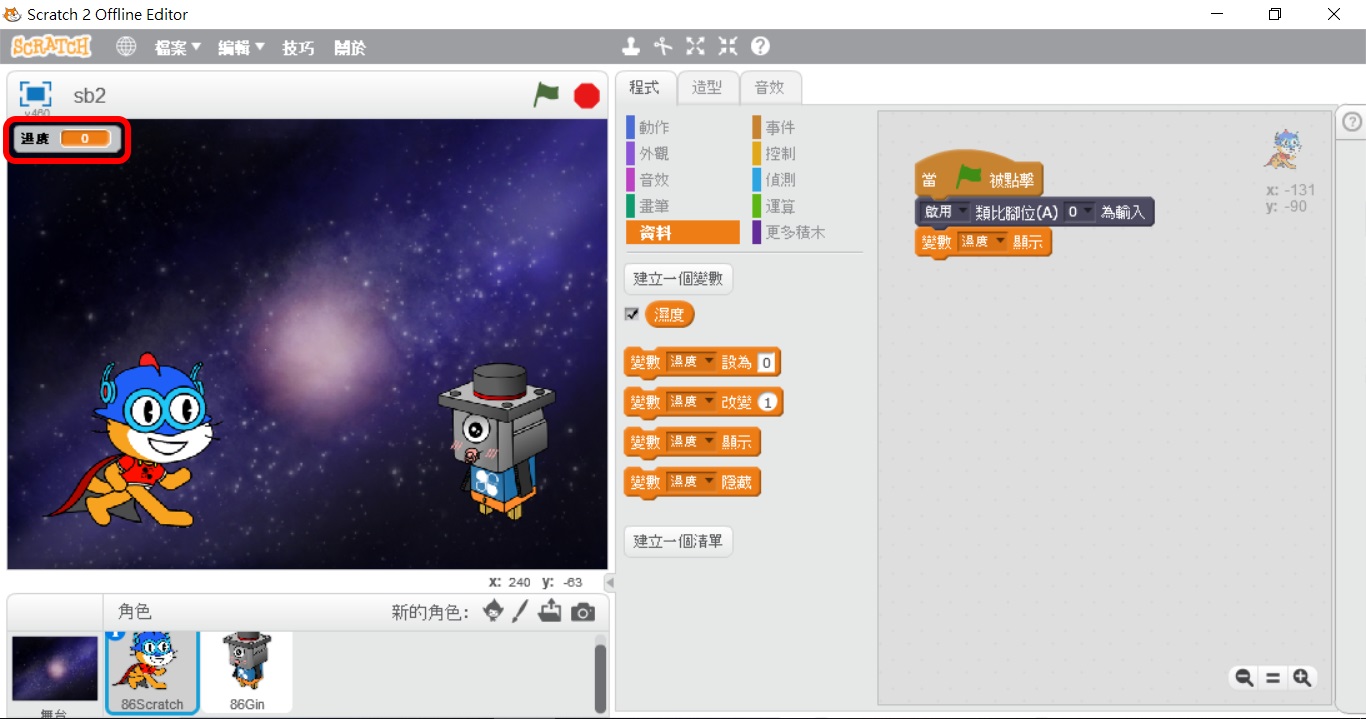Zoom out the scripts area

coord(1244,678)
